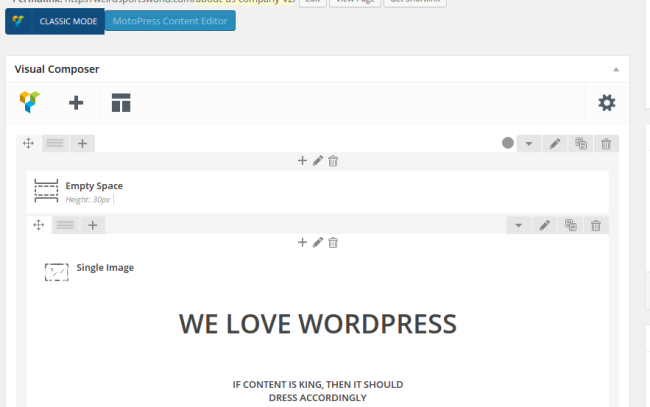The height and width of the screenshot is (407, 650).
Task: Edit the inner row with pencil
Action: (x=544, y=225)
